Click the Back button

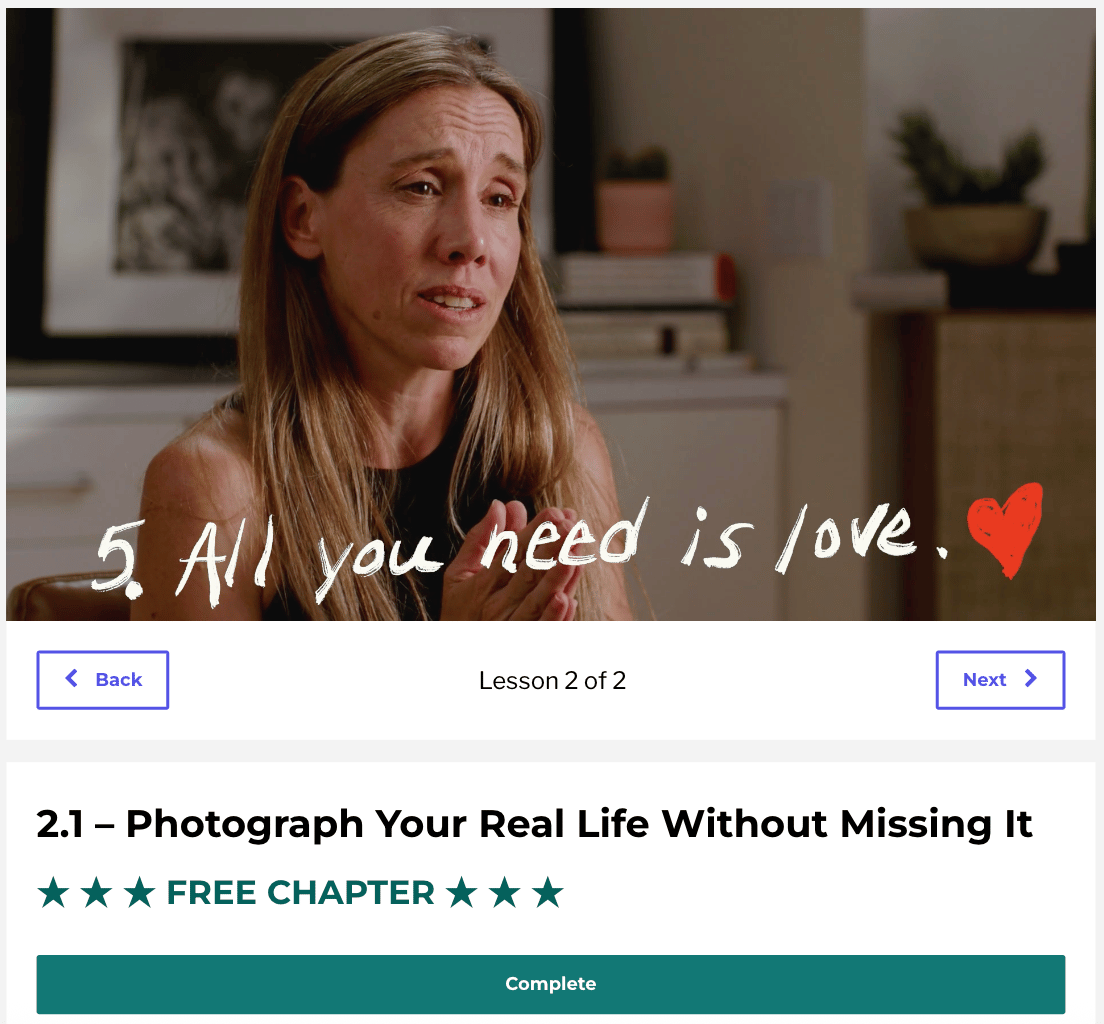coord(103,680)
